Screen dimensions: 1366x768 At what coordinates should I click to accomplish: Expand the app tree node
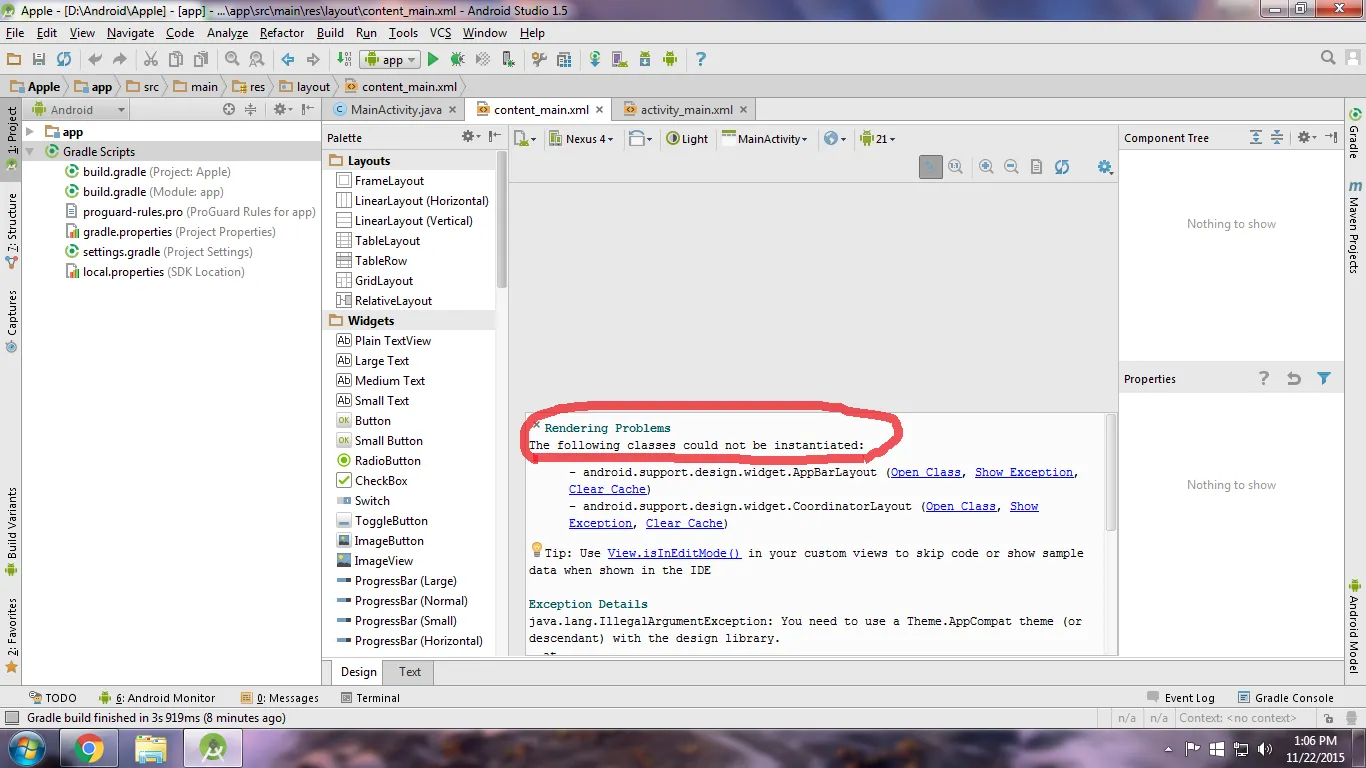(x=30, y=132)
